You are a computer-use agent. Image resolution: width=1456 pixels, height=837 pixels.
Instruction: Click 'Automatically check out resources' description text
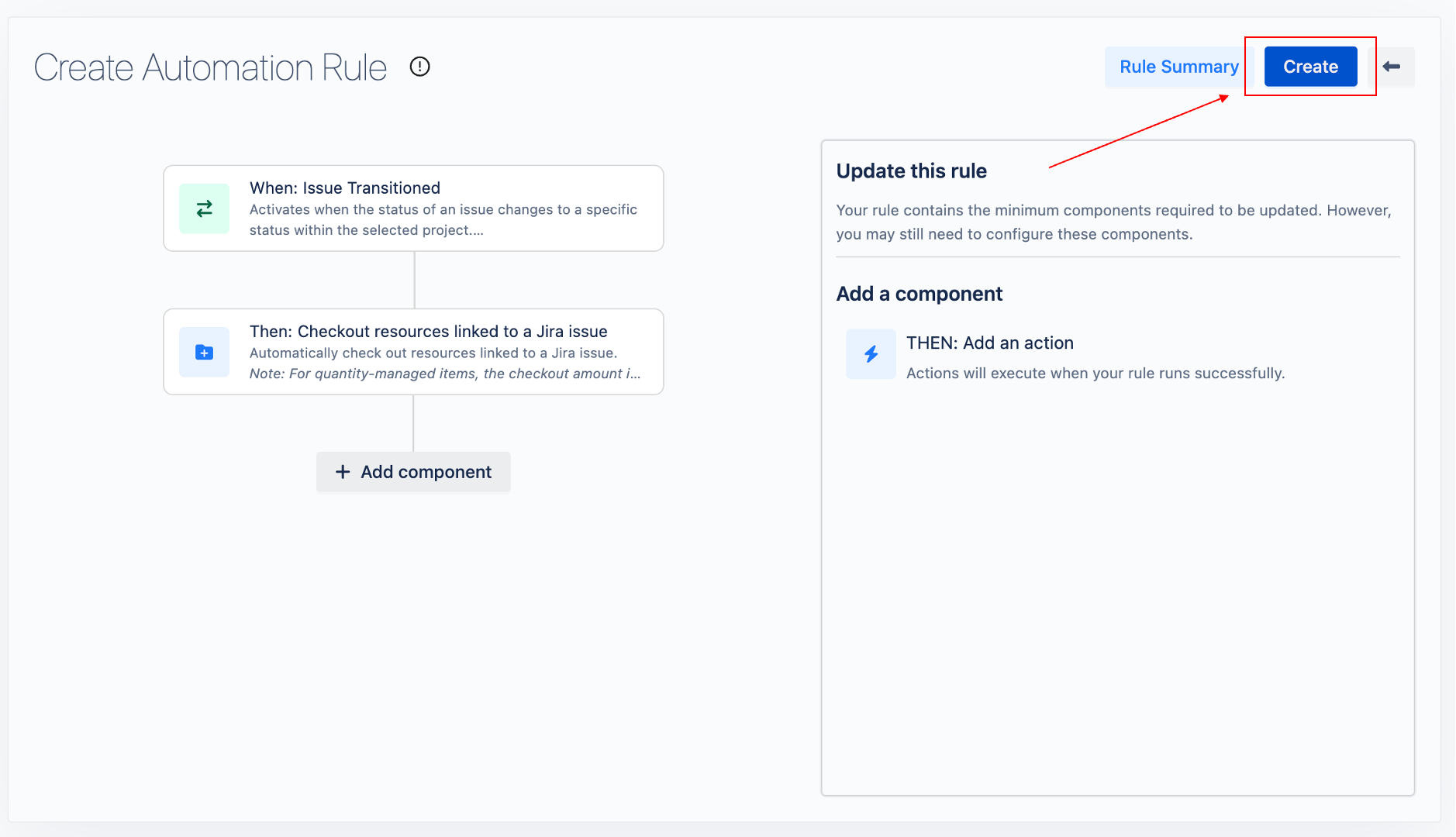[433, 353]
